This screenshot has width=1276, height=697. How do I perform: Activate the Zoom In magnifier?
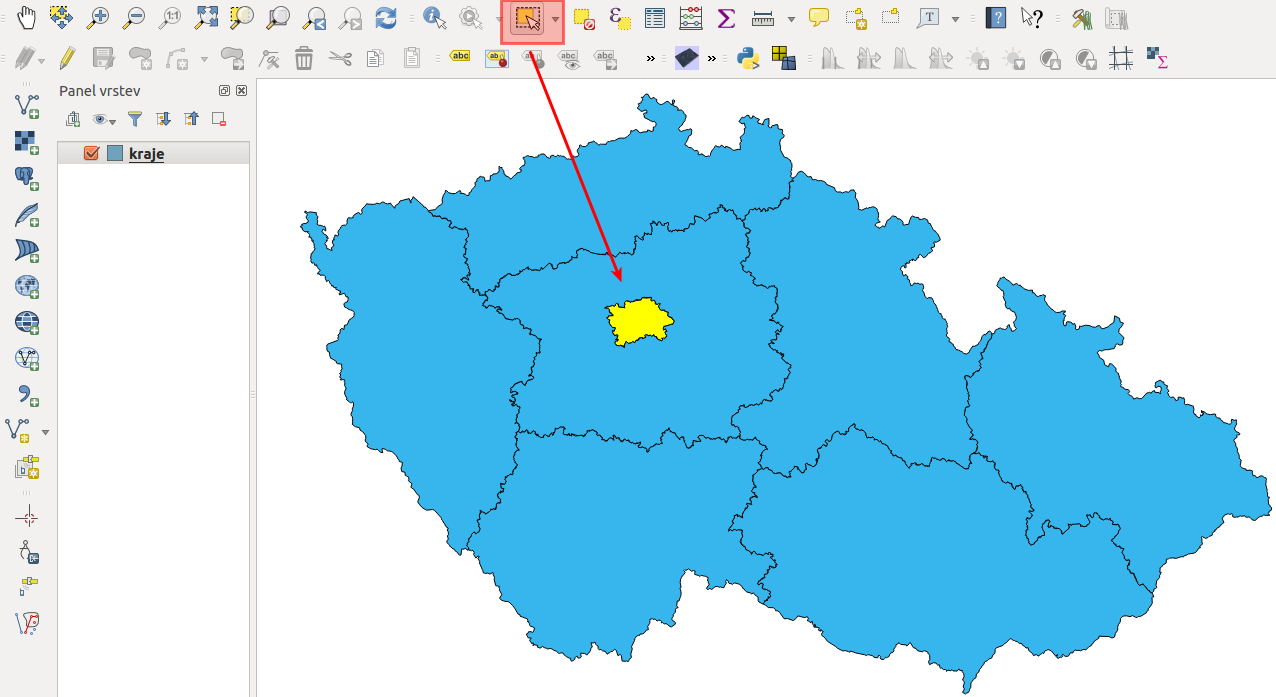[x=98, y=17]
